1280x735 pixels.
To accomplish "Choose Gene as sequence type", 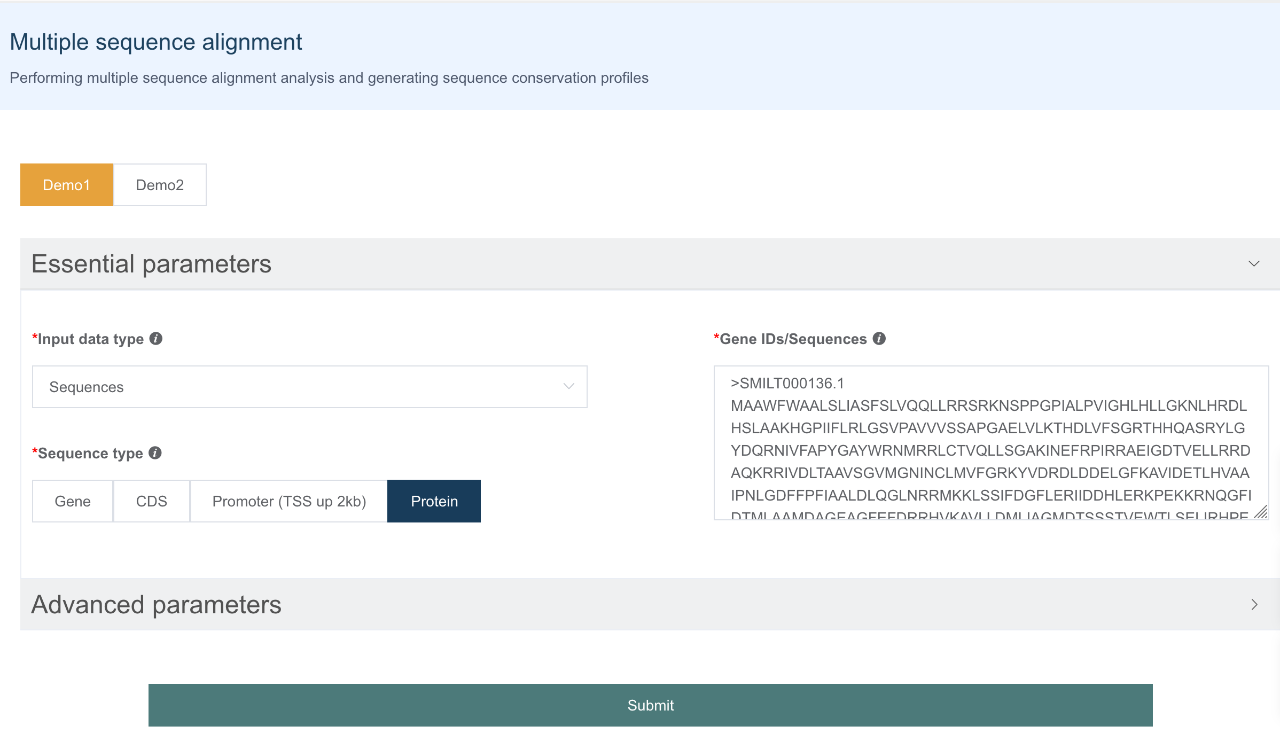I will (73, 501).
